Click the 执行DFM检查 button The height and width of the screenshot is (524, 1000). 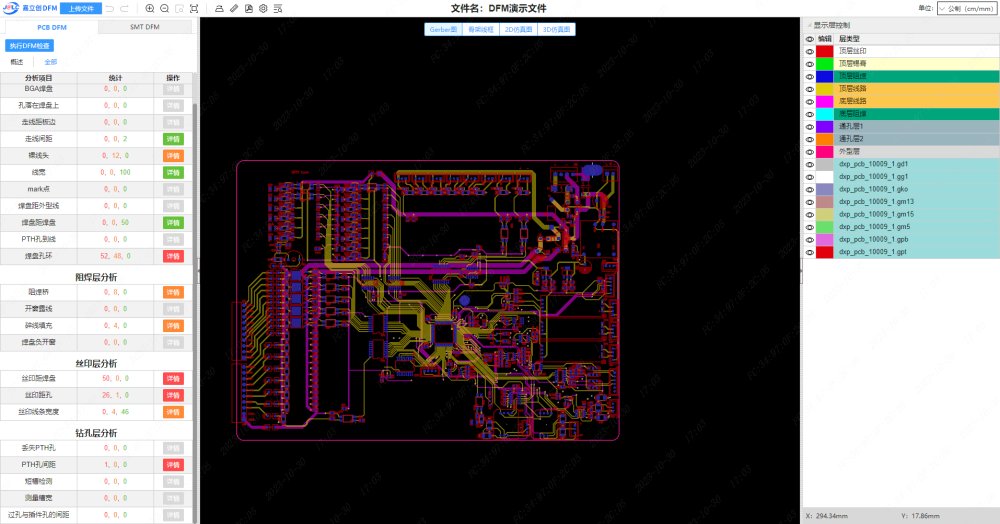click(x=31, y=46)
